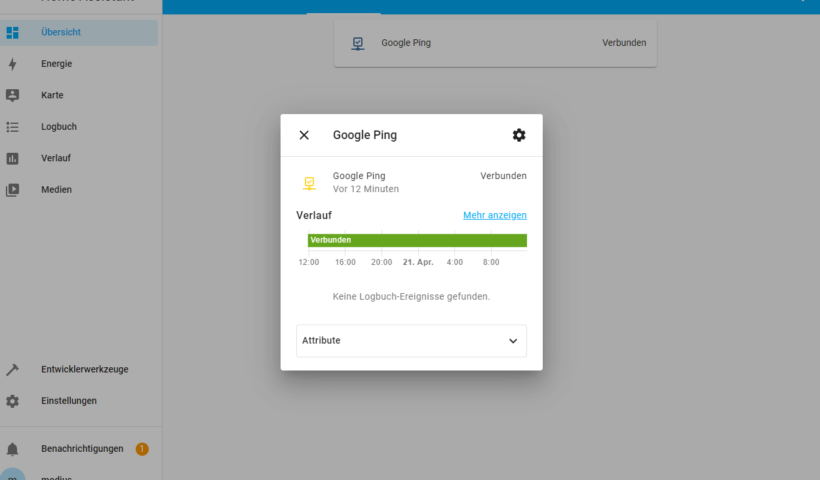Navigate to Verlauf in sidebar

(x=79, y=158)
